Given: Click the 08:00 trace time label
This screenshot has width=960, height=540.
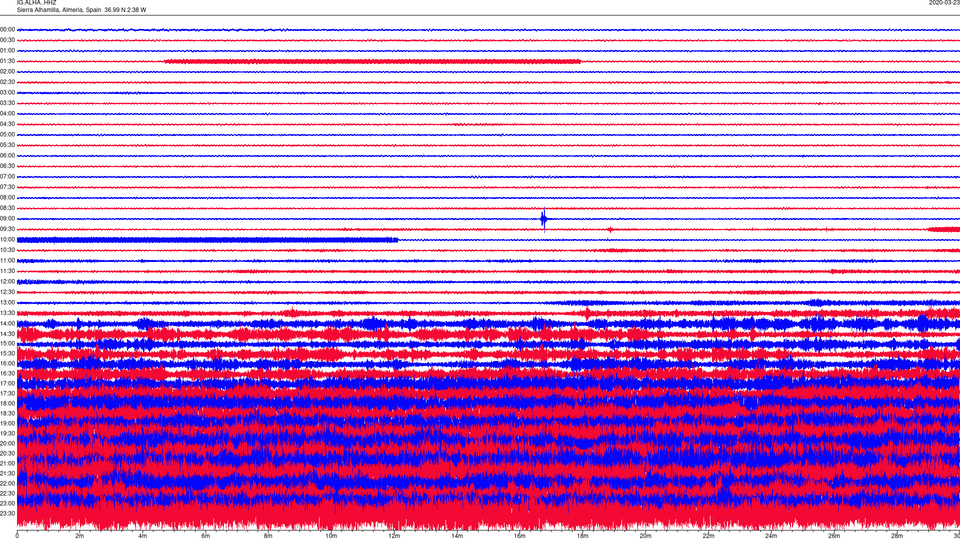Looking at the screenshot, I should point(7,197).
